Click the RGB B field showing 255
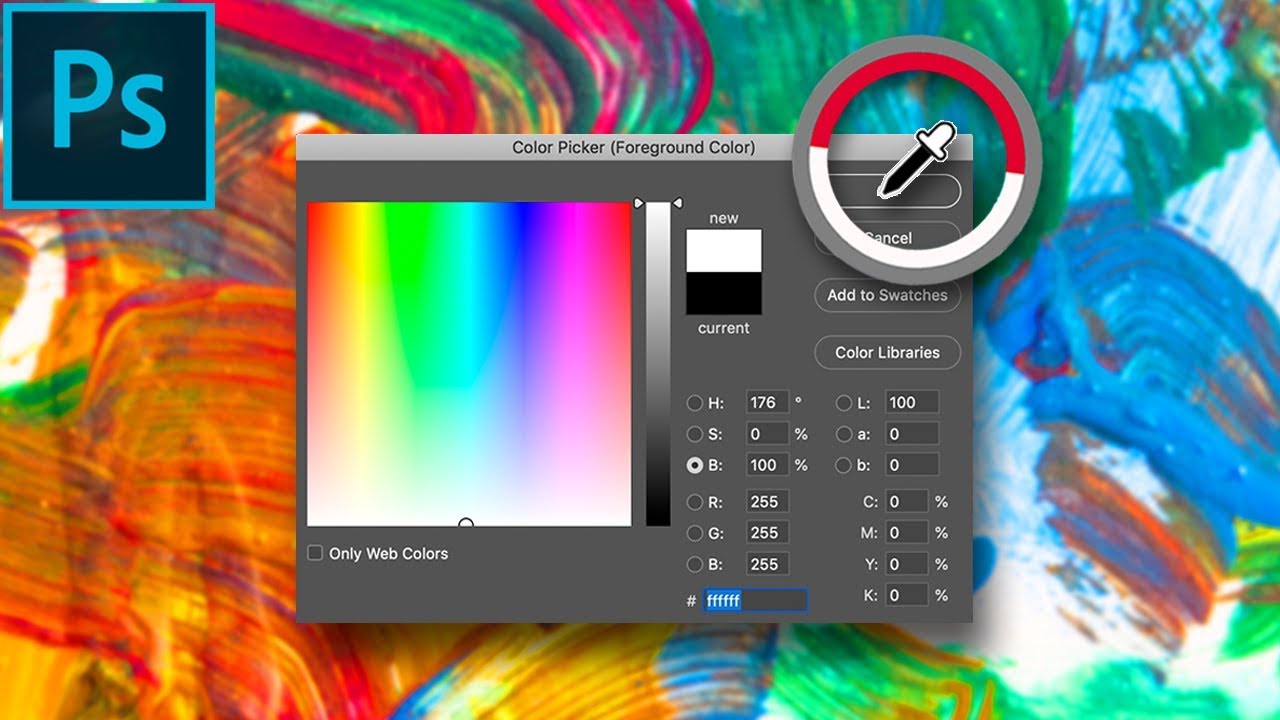The image size is (1280, 720). pos(767,564)
